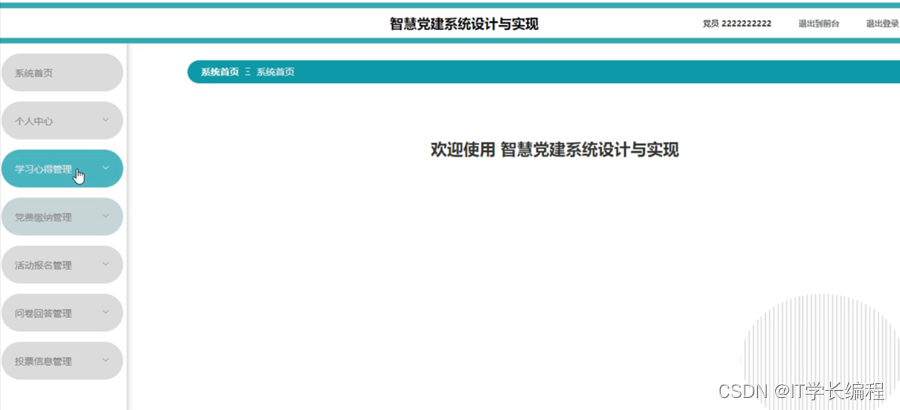Click the bold 系统首页 breadcrumb root
Viewport: 900px width, 410px height.
coord(220,72)
